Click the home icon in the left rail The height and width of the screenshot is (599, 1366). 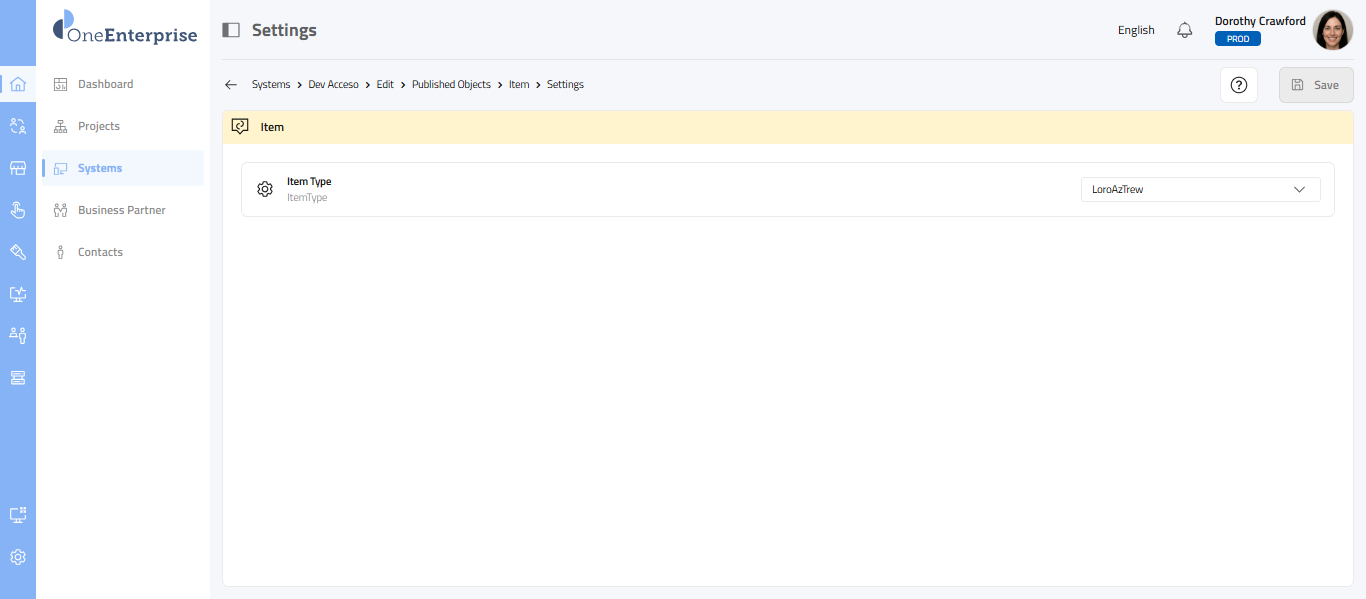pos(17,84)
